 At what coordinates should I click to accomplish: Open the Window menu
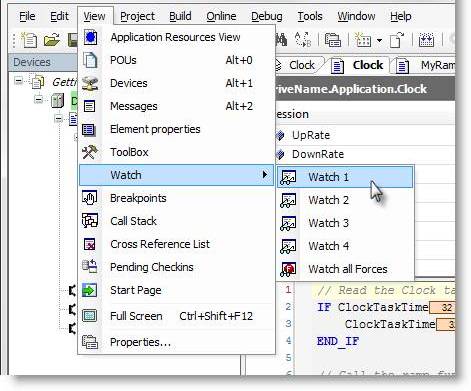(356, 16)
